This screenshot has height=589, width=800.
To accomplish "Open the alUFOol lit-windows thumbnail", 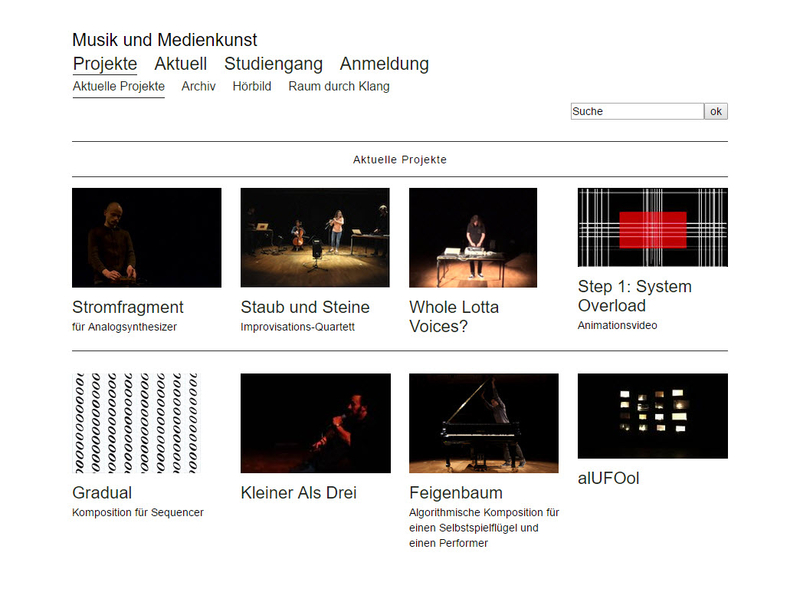I will [x=652, y=416].
